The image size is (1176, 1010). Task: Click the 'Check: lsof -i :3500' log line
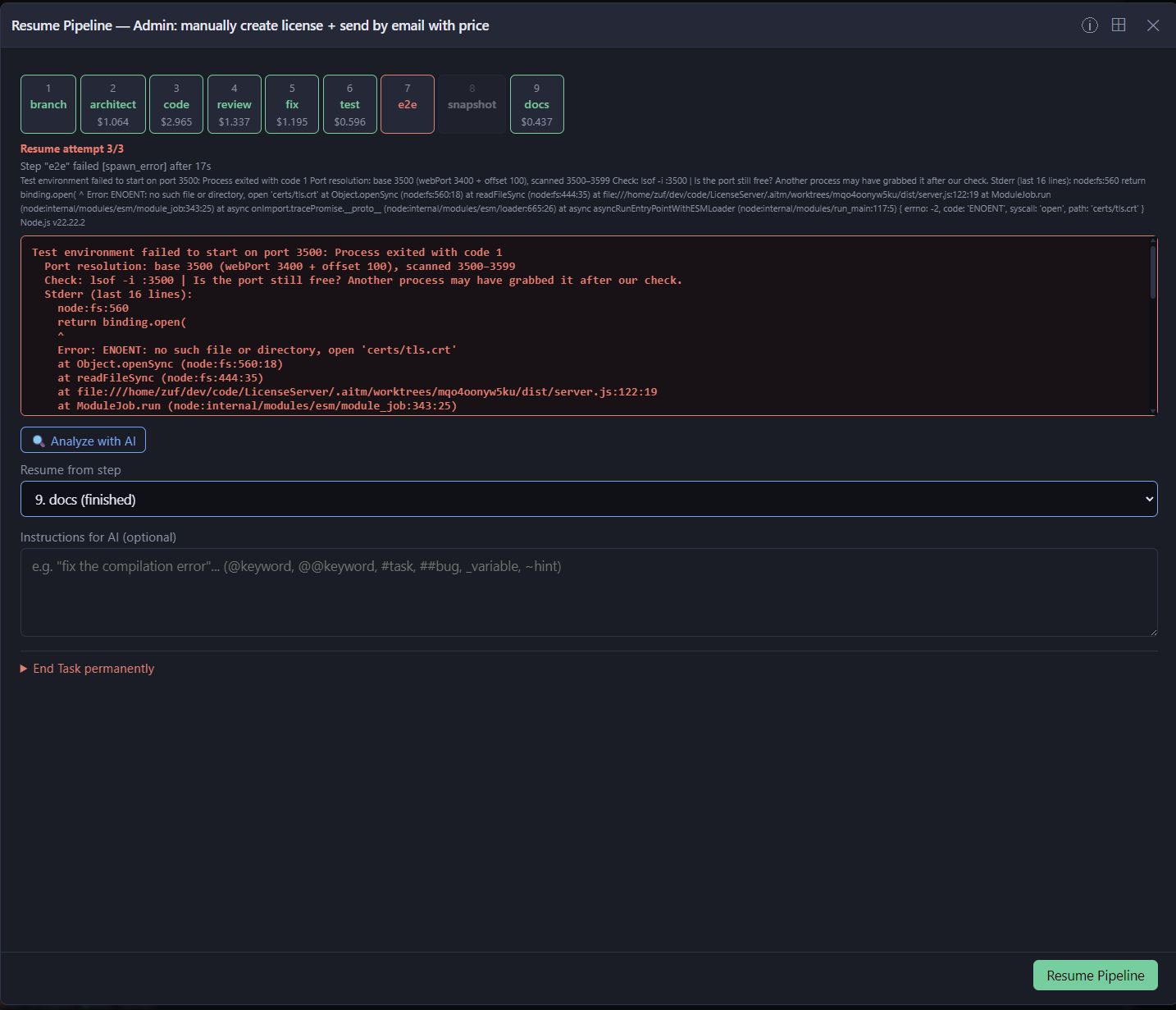[x=363, y=280]
